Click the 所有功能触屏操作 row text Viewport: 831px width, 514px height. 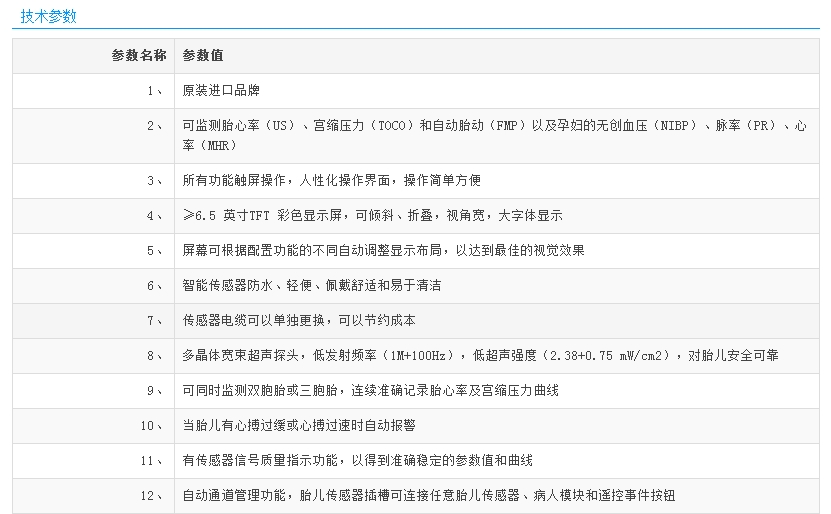pos(331,180)
